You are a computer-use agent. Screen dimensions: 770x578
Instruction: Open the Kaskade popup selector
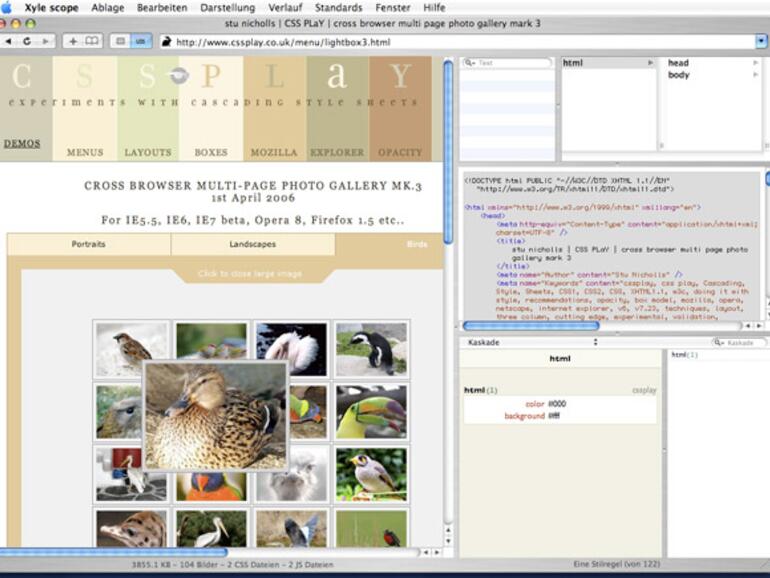click(x=528, y=342)
